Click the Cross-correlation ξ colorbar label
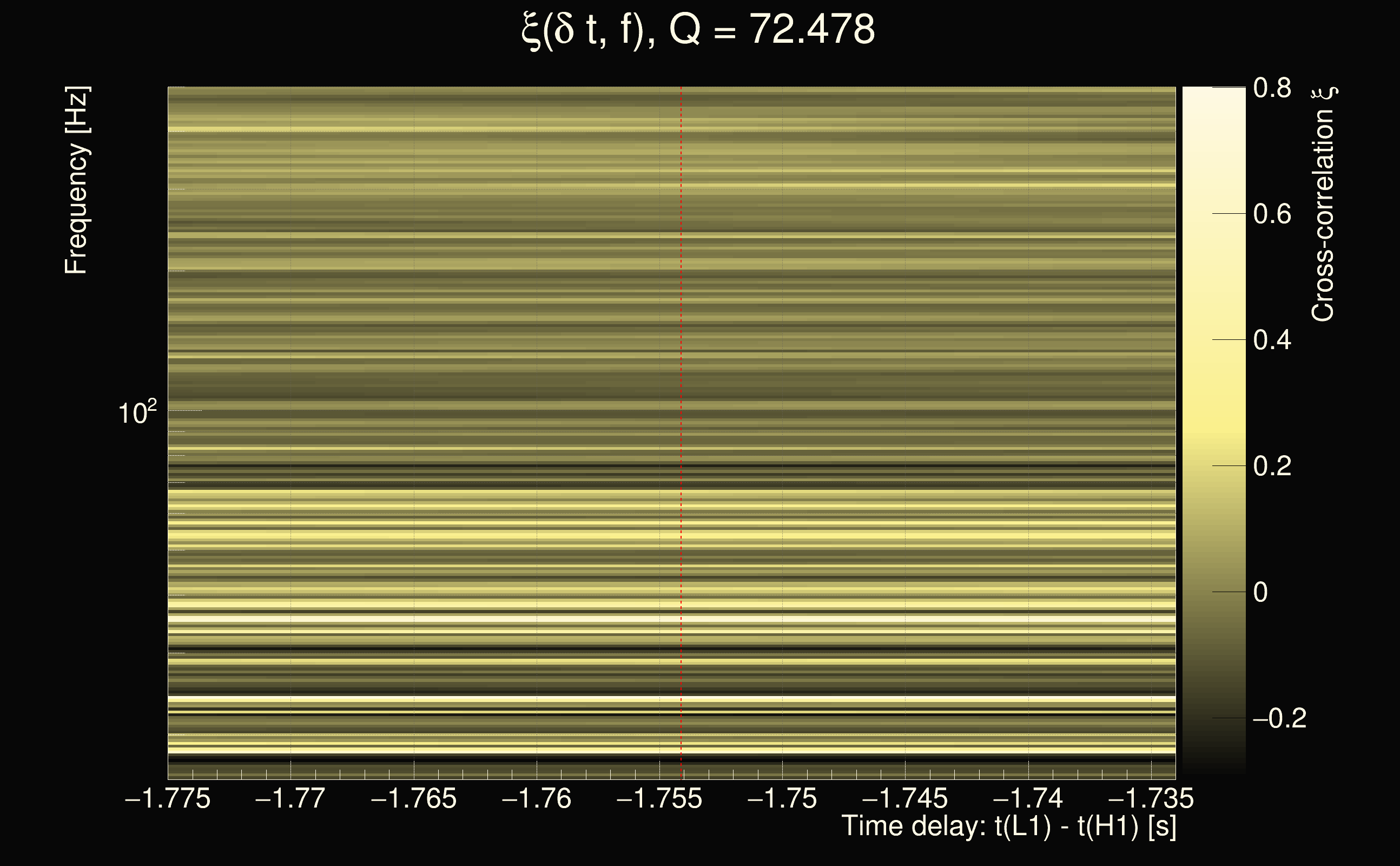Image resolution: width=1400 pixels, height=866 pixels. 1323,205
